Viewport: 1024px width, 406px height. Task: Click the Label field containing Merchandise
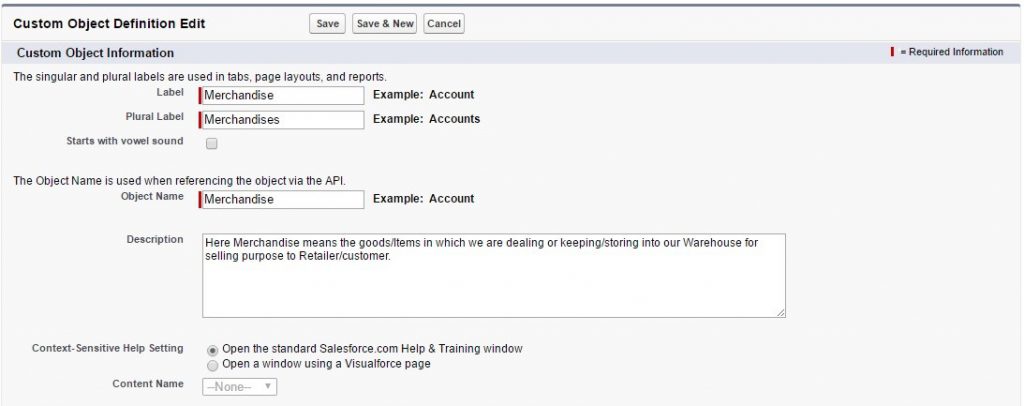[x=283, y=95]
